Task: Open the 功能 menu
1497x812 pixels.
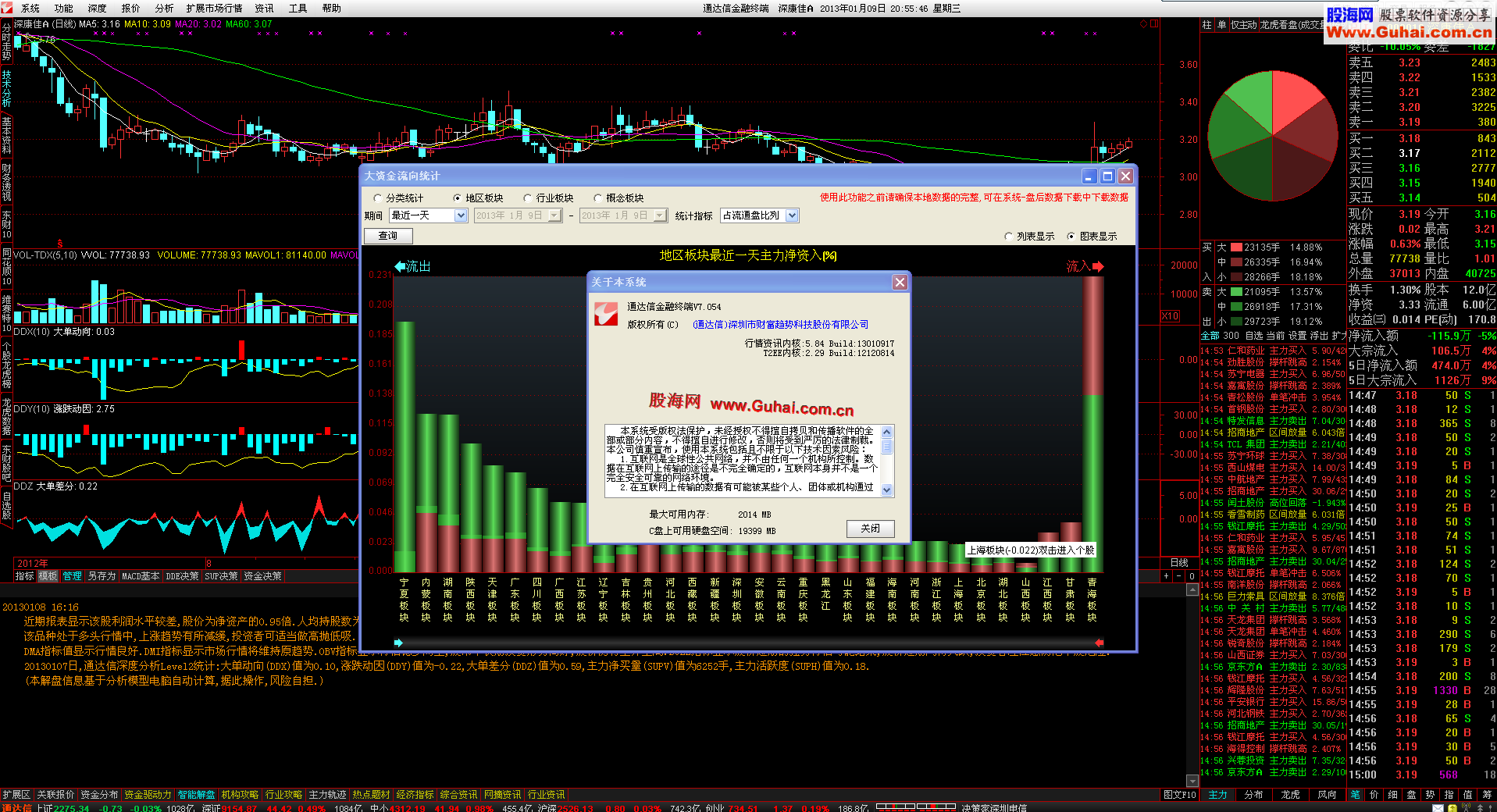Action: (x=64, y=9)
